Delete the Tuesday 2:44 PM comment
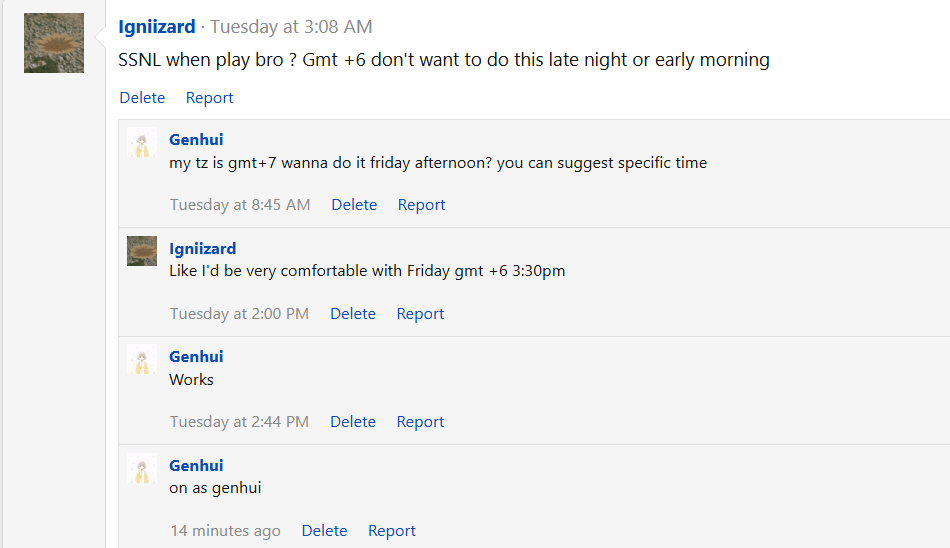Screen dimensions: 950x548 pos(353,421)
